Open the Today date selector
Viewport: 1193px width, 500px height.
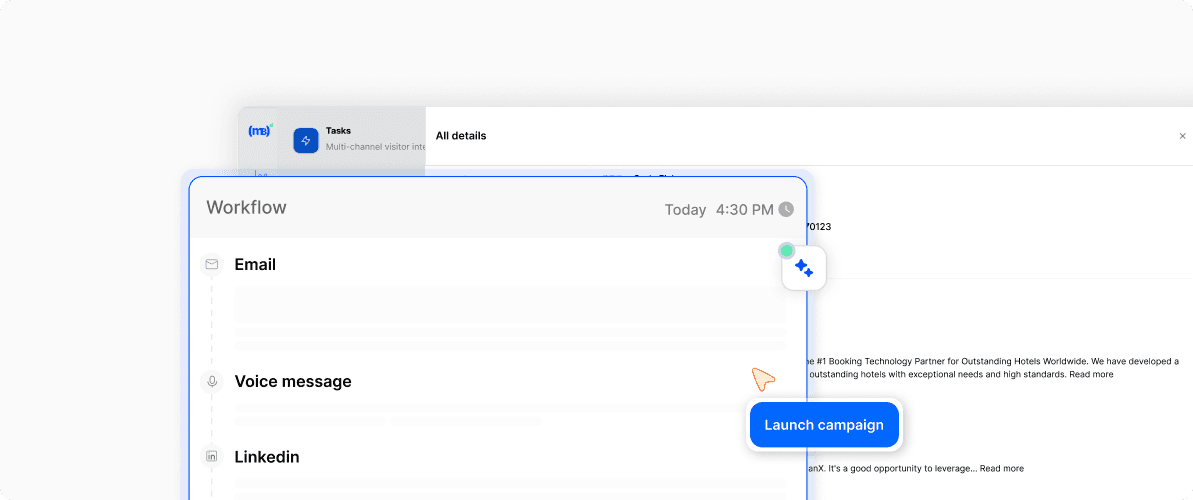(685, 210)
